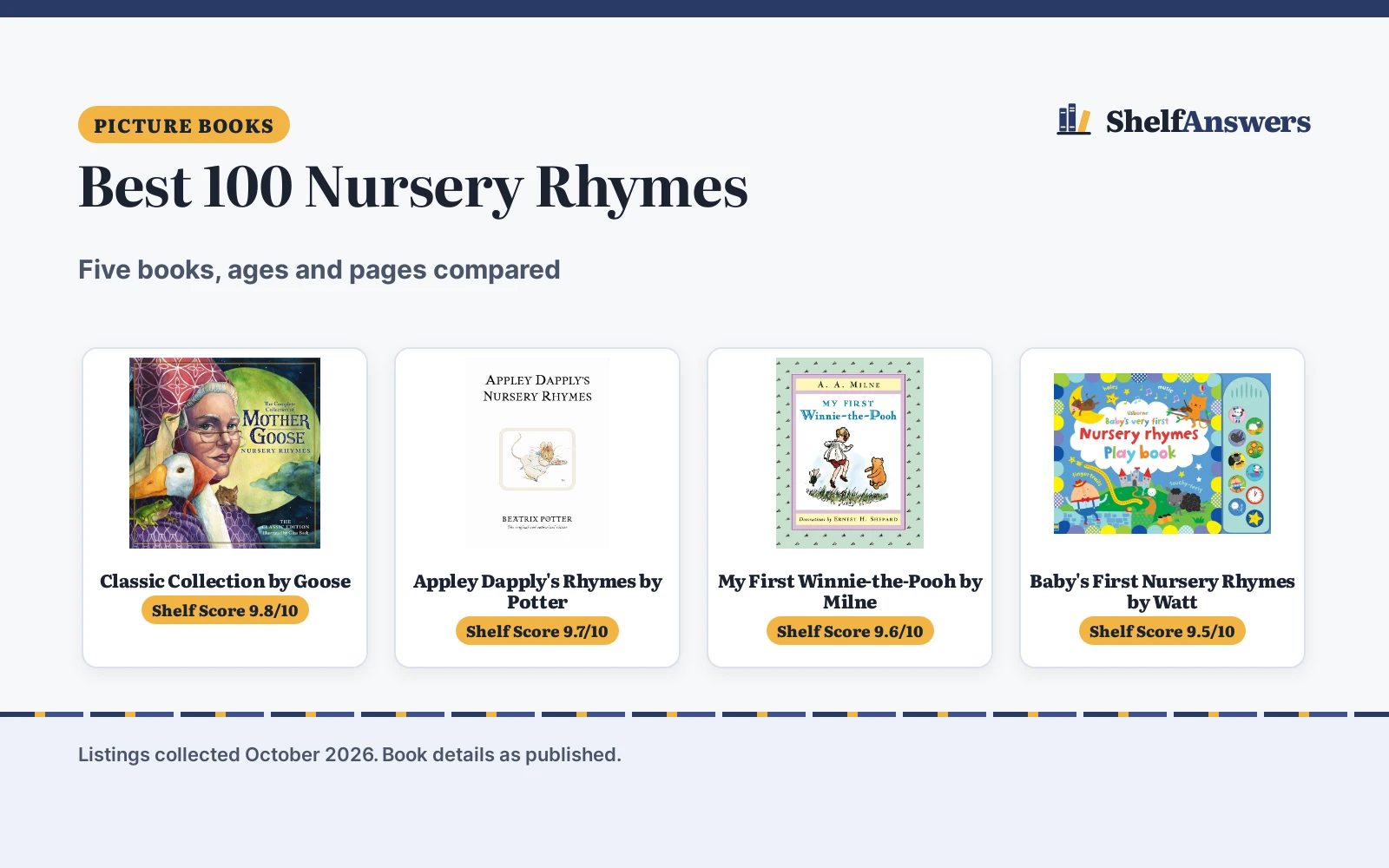This screenshot has width=1389, height=868.
Task: Click the ShelfAnswers brand name
Action: point(1208,122)
